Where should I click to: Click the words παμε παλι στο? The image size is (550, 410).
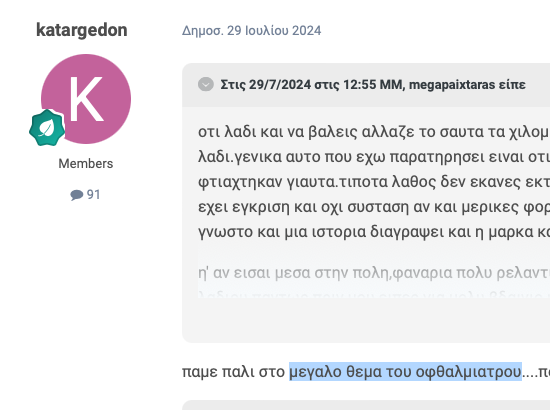pos(233,372)
